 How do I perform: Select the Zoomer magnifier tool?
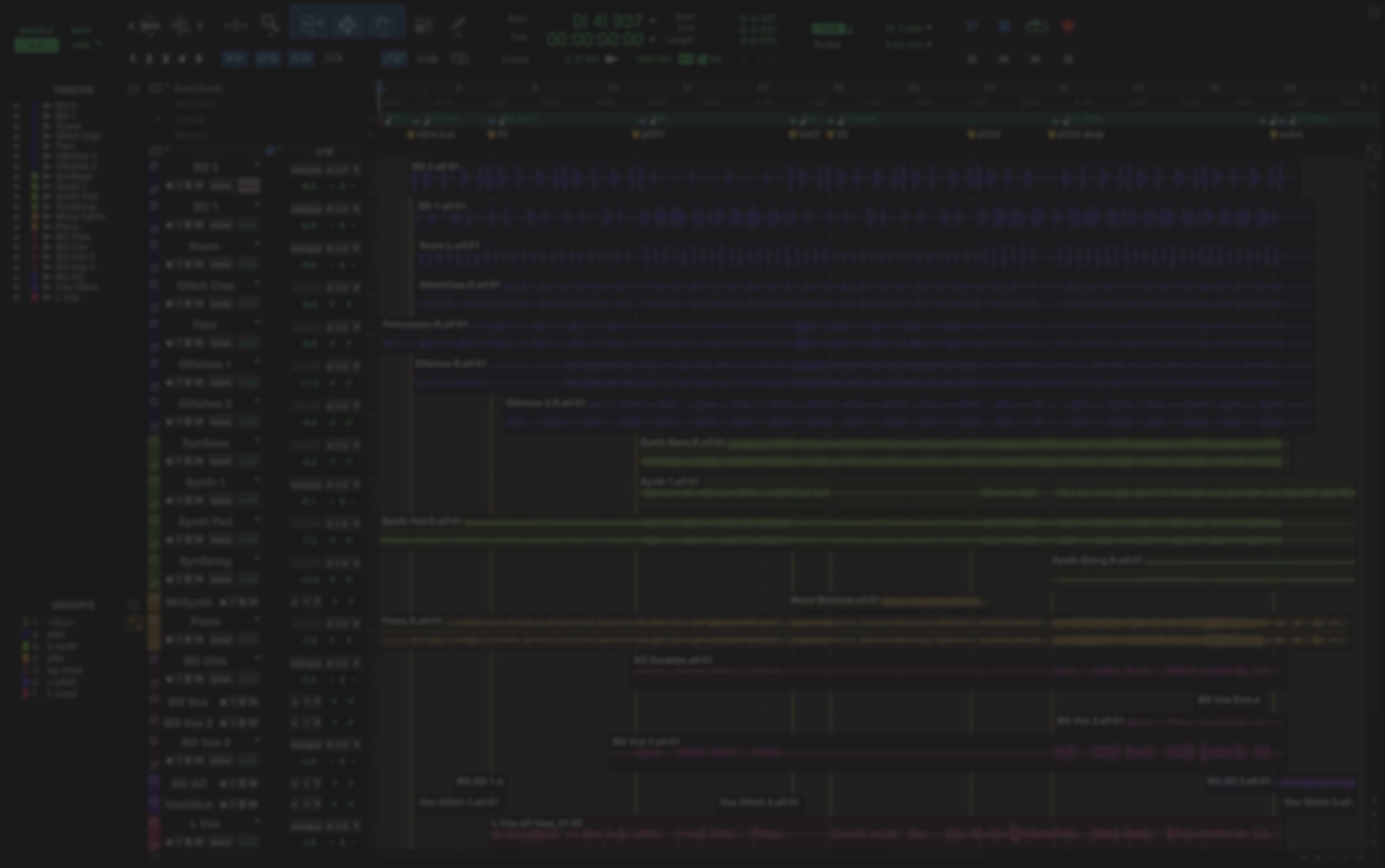pos(269,24)
